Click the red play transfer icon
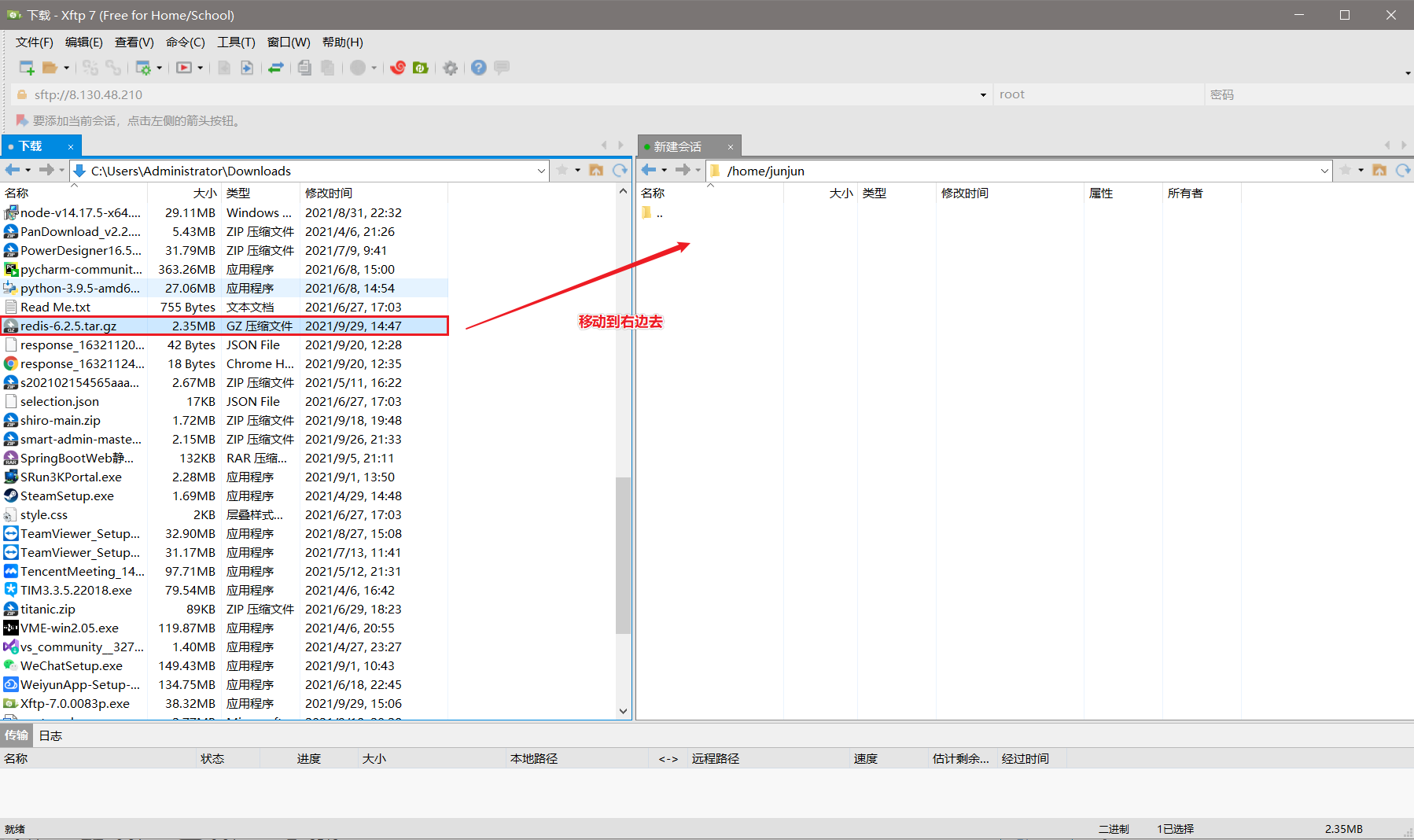 coord(184,68)
